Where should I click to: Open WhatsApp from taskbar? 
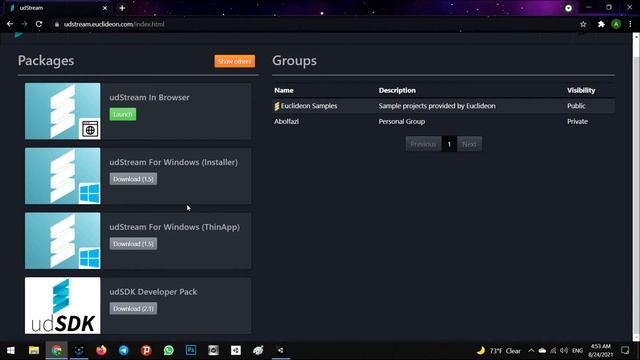point(169,350)
